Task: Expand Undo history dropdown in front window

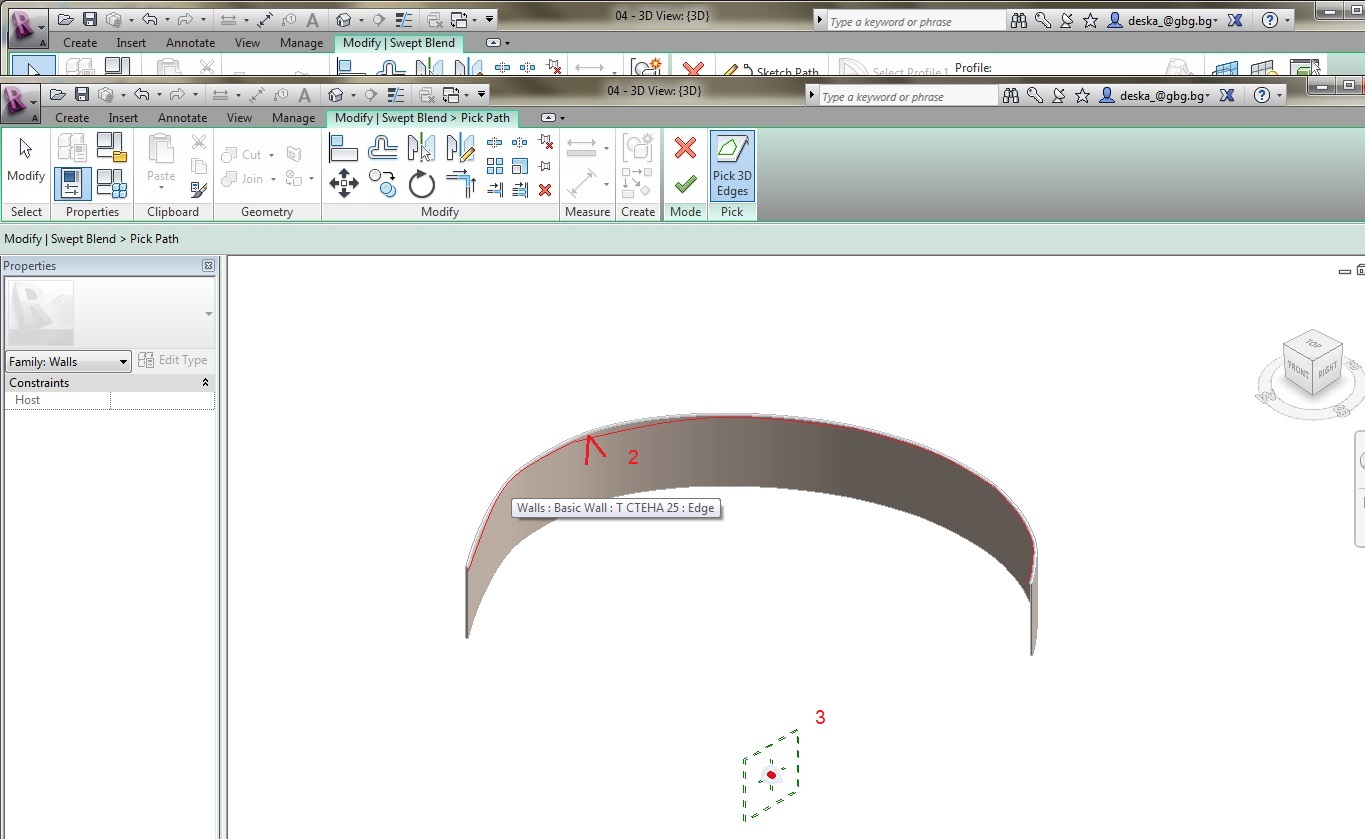Action: [x=159, y=95]
